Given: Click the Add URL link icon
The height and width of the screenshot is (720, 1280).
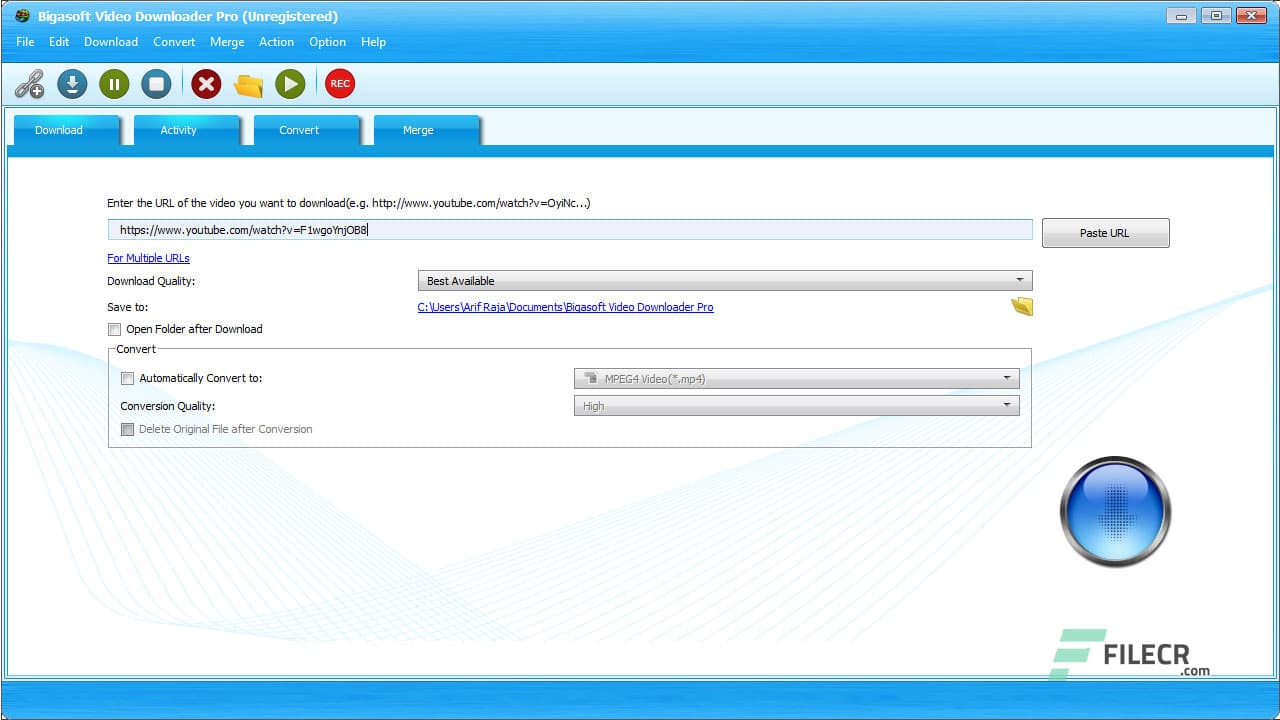Looking at the screenshot, I should coord(30,84).
